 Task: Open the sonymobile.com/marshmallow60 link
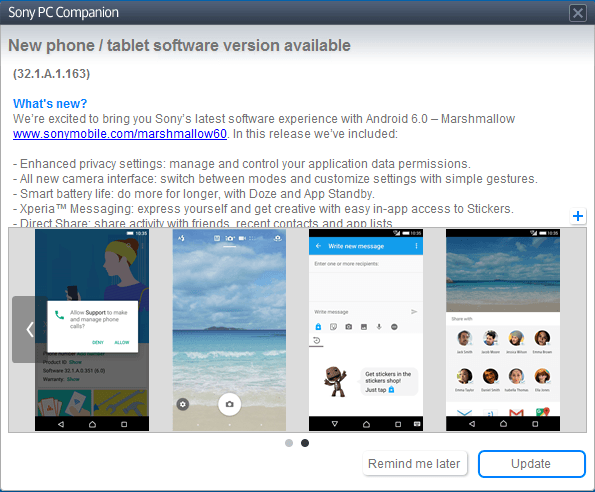(x=120, y=134)
